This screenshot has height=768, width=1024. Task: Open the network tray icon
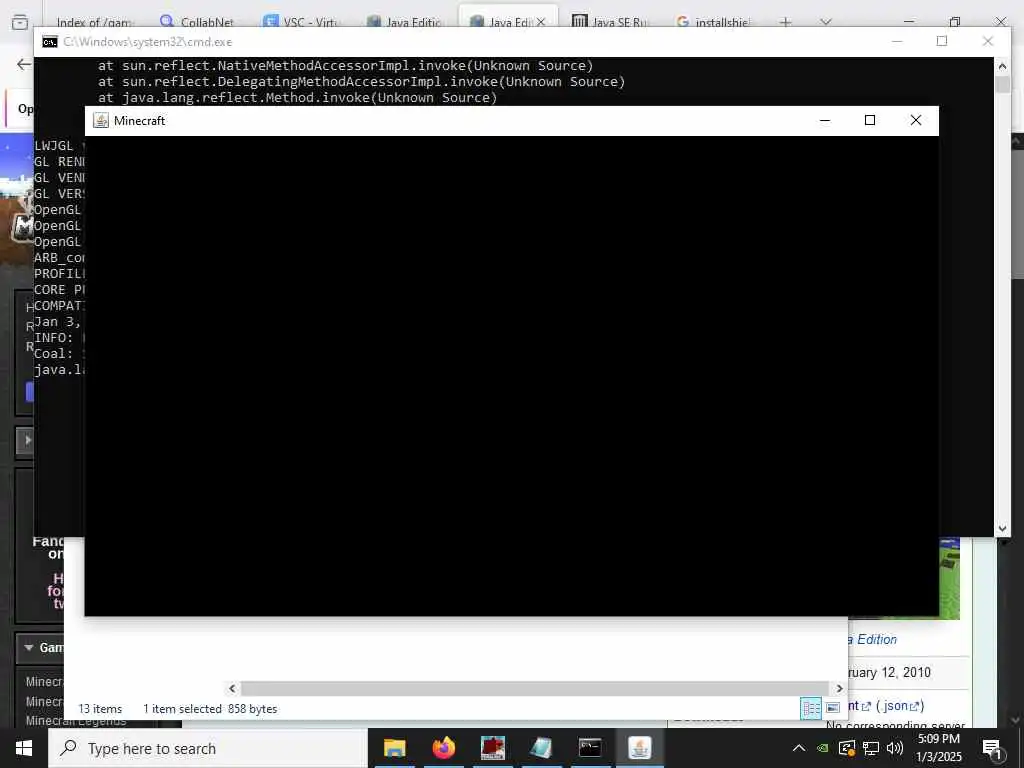click(x=871, y=748)
